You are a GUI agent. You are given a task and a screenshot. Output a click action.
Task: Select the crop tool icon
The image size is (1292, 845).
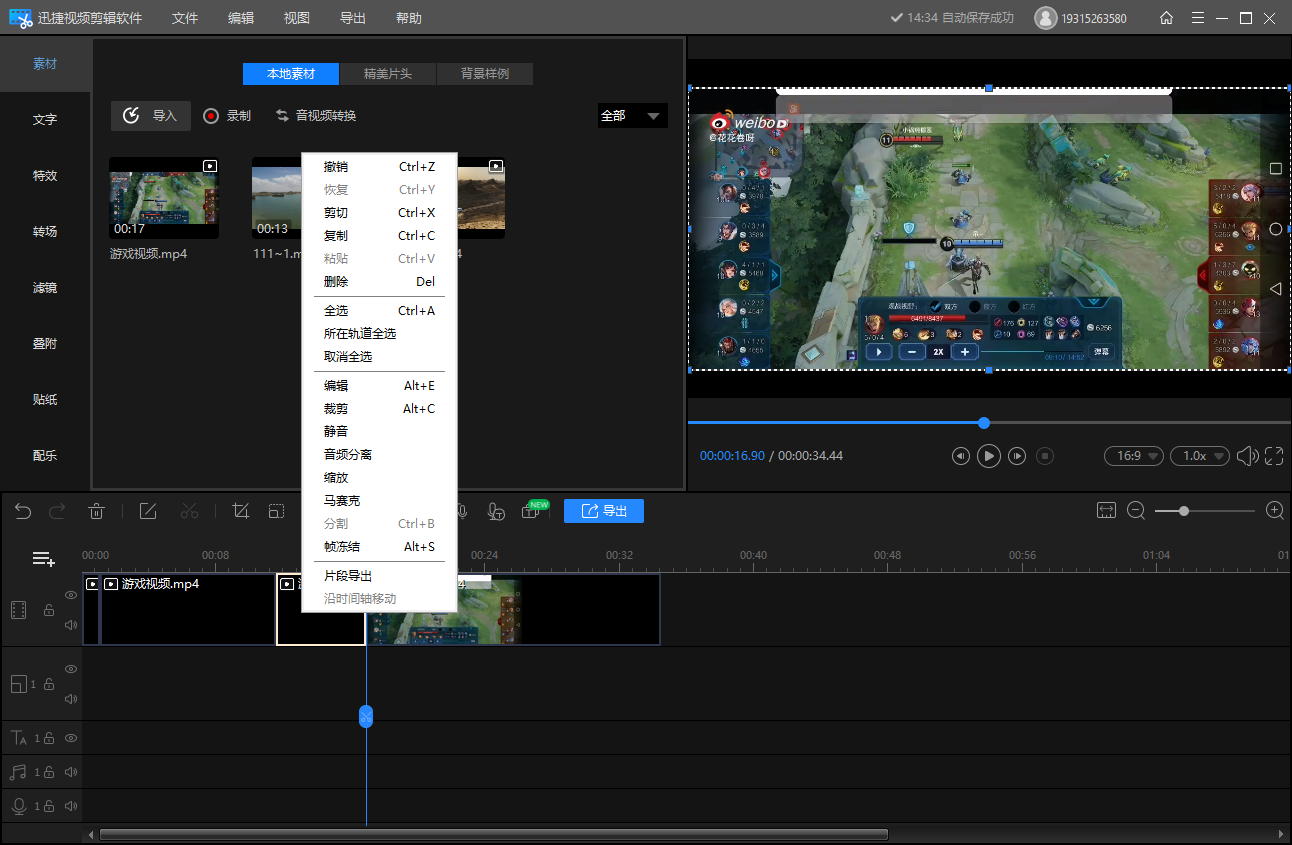[x=240, y=511]
